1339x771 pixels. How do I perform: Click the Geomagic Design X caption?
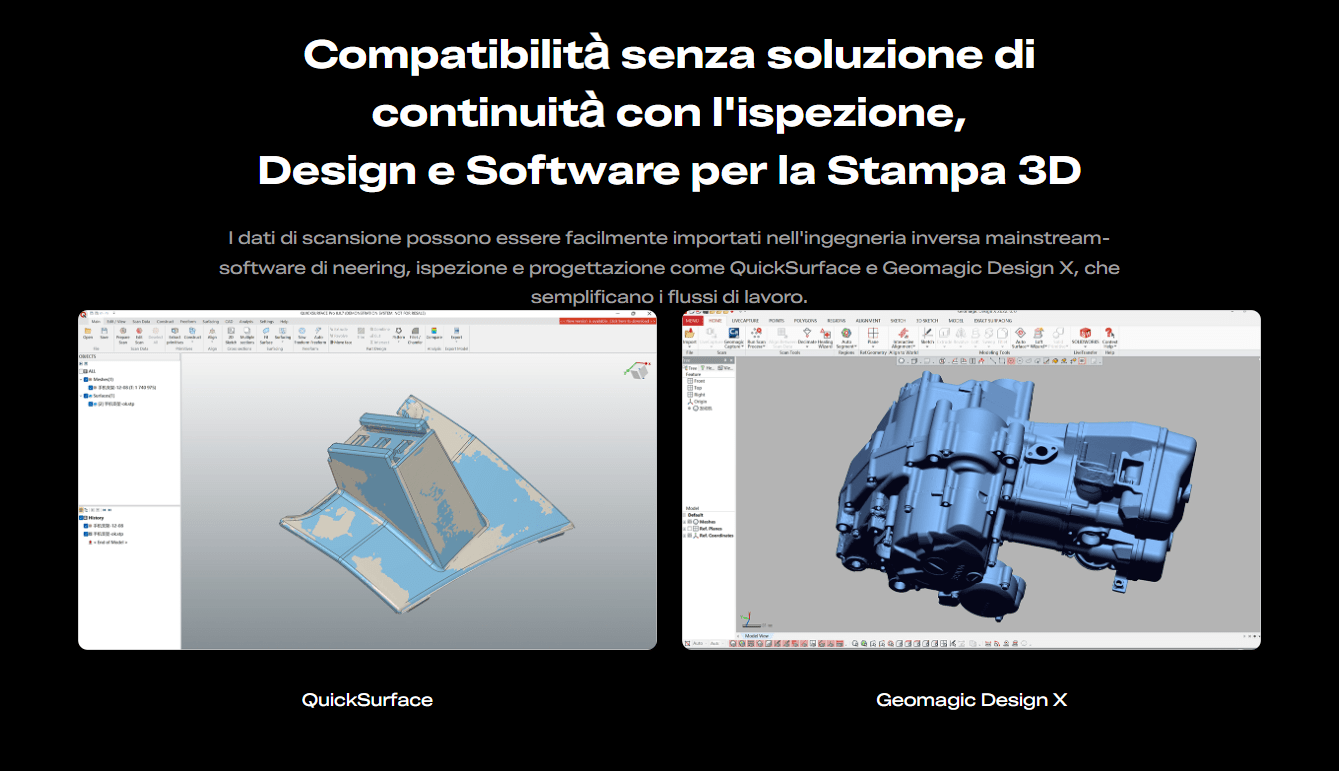coord(971,700)
